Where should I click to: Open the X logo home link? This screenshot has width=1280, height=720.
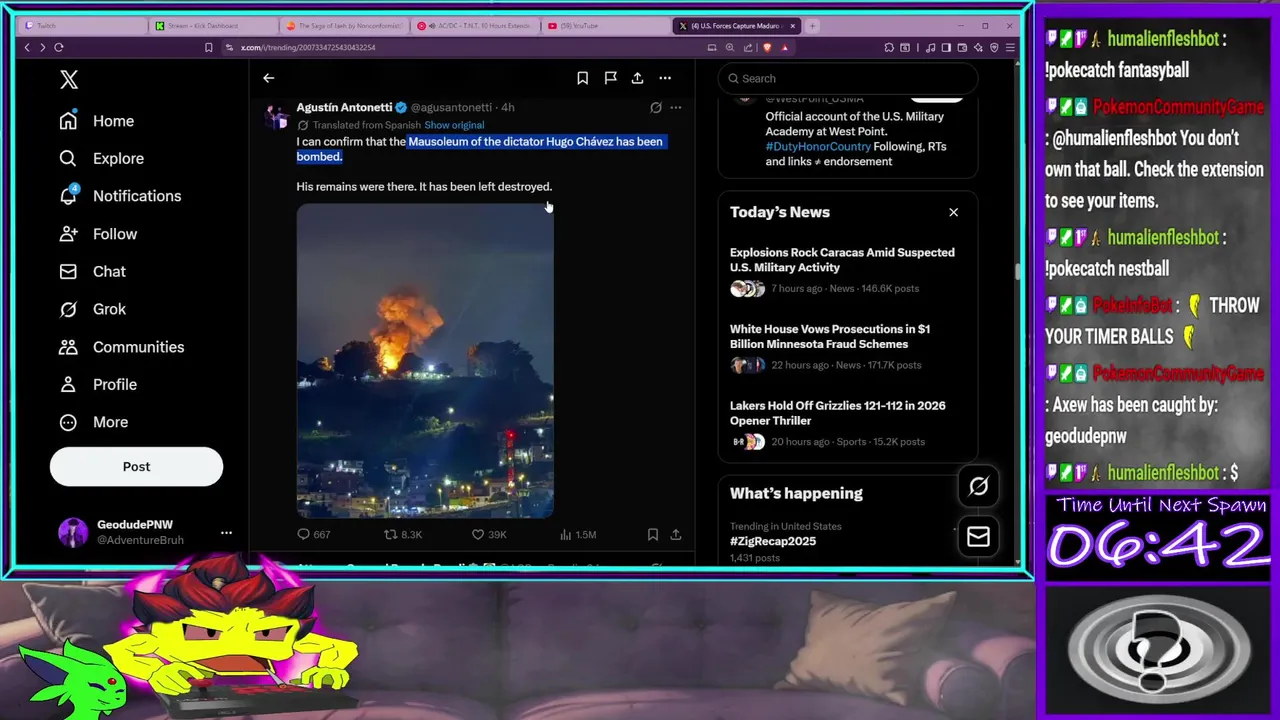[68, 80]
